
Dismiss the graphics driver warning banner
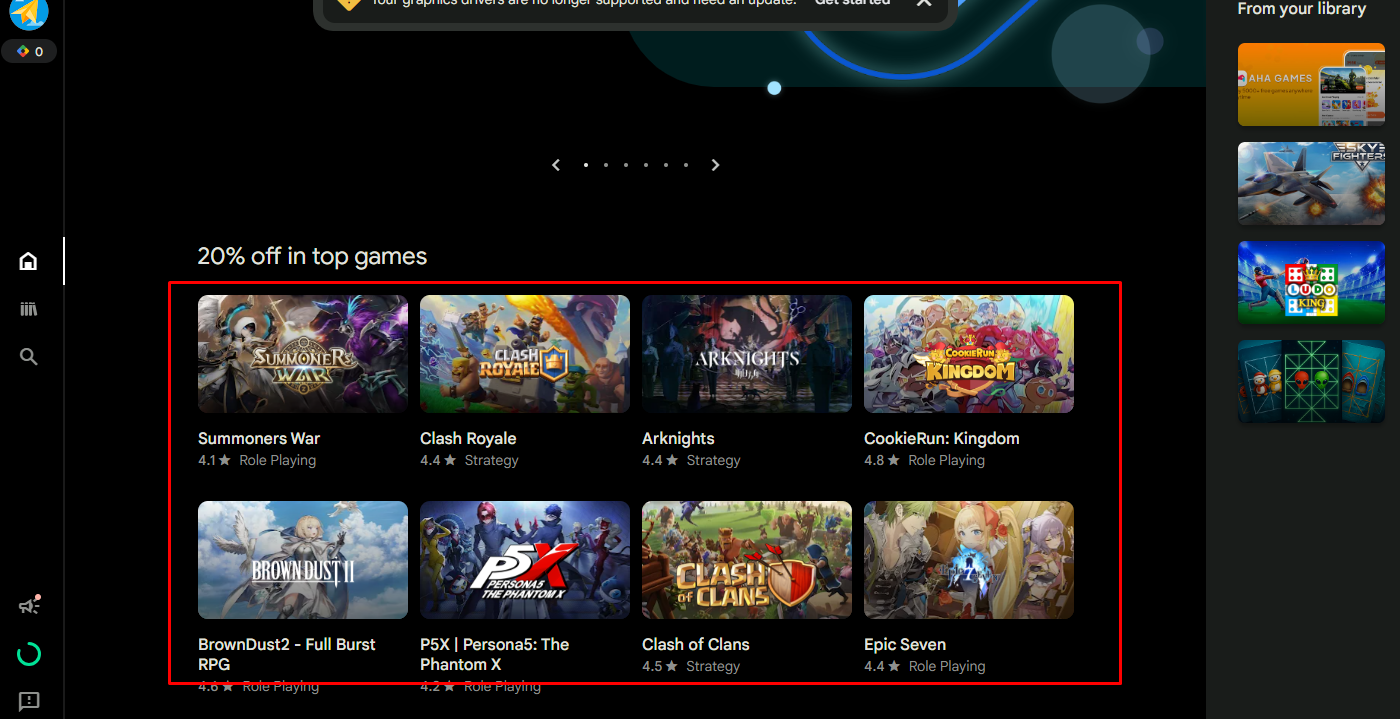tap(923, 4)
